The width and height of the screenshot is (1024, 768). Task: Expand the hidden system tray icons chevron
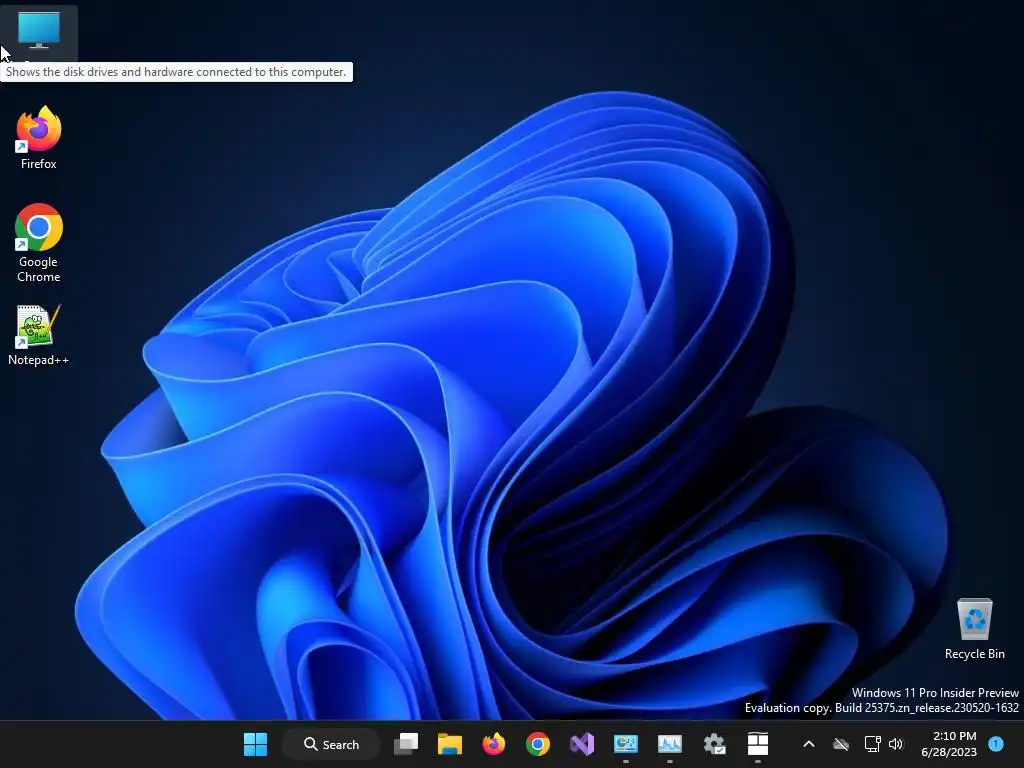coord(808,744)
